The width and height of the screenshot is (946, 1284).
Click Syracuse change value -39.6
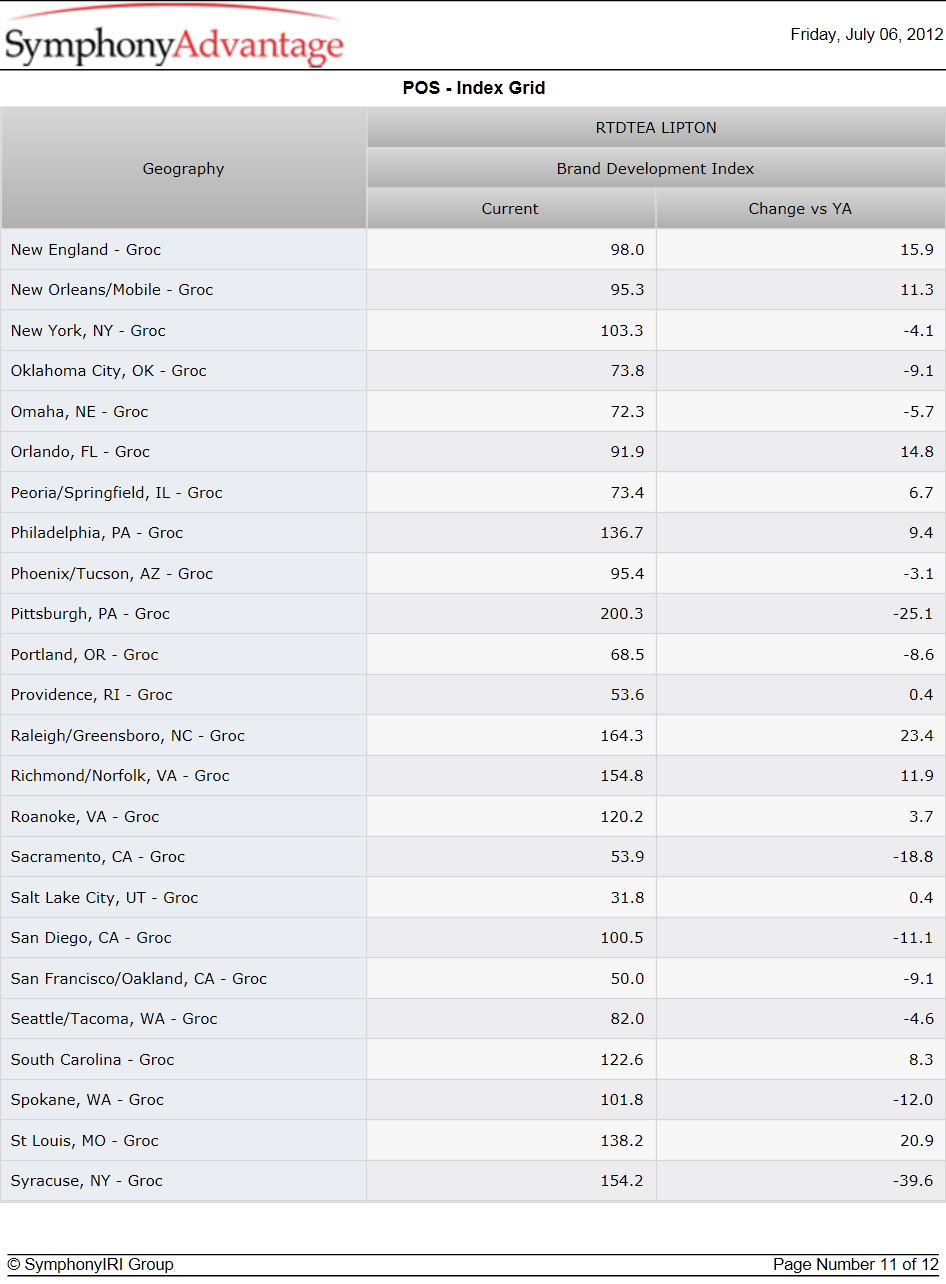(x=913, y=1181)
